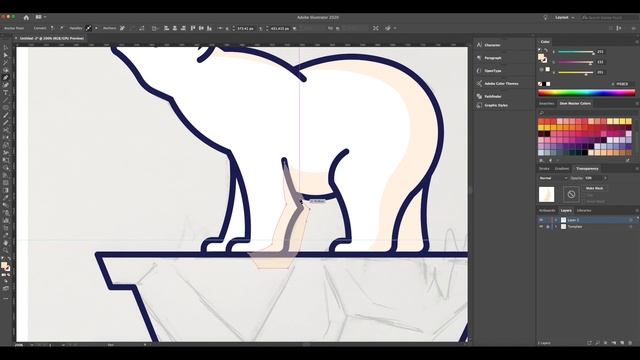Click the Home icon in top bar
640x360 pixels.
pyautogui.click(x=26, y=17)
